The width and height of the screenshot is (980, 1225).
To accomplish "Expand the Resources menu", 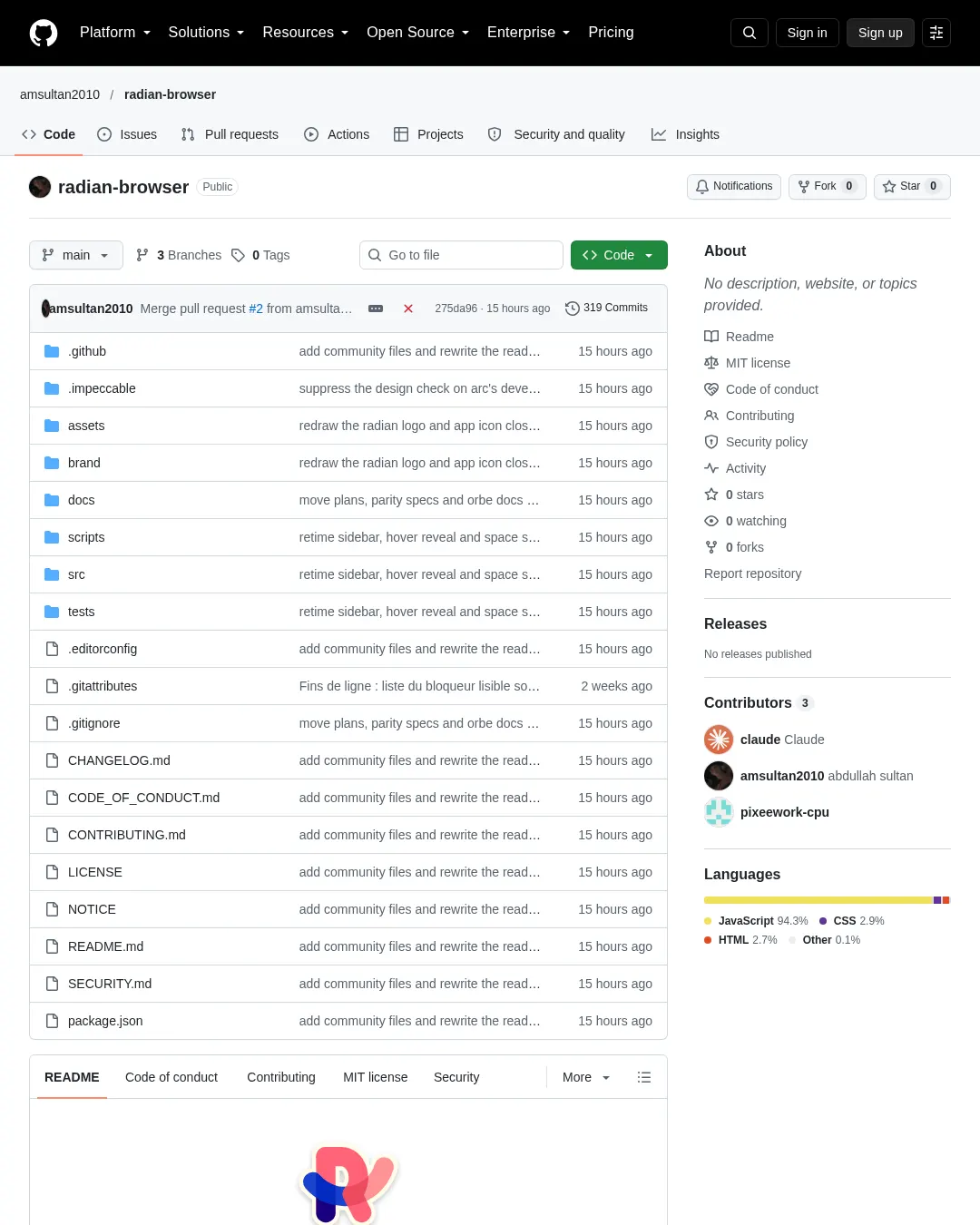I will click(x=306, y=33).
